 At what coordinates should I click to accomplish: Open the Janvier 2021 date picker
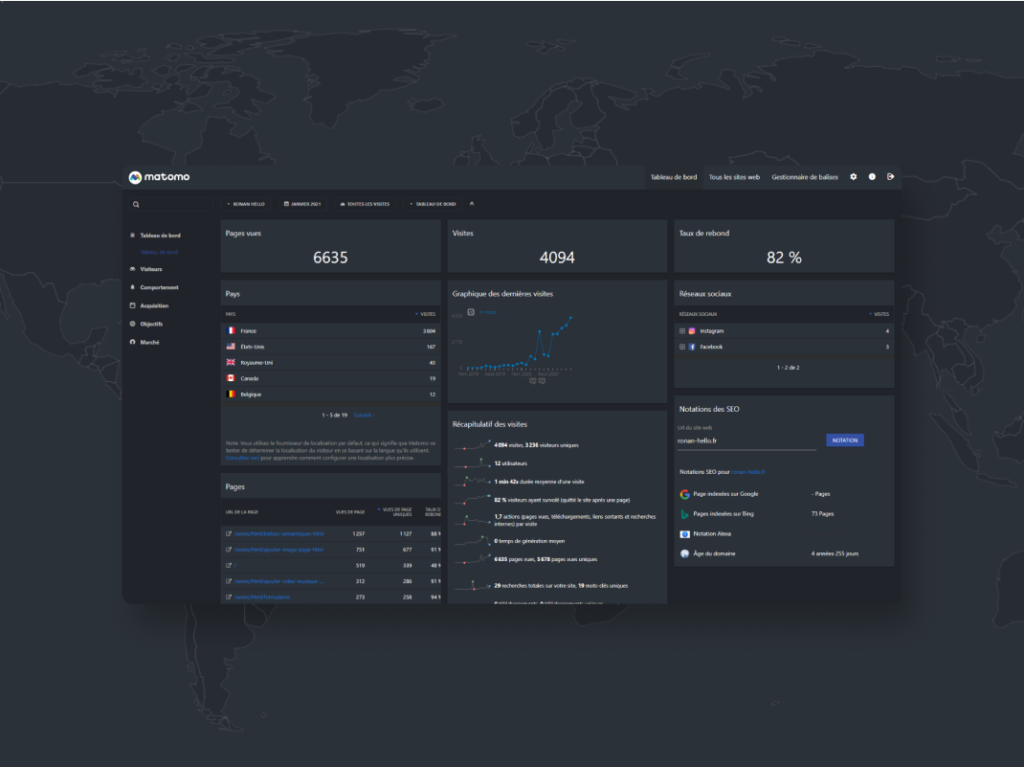point(302,204)
